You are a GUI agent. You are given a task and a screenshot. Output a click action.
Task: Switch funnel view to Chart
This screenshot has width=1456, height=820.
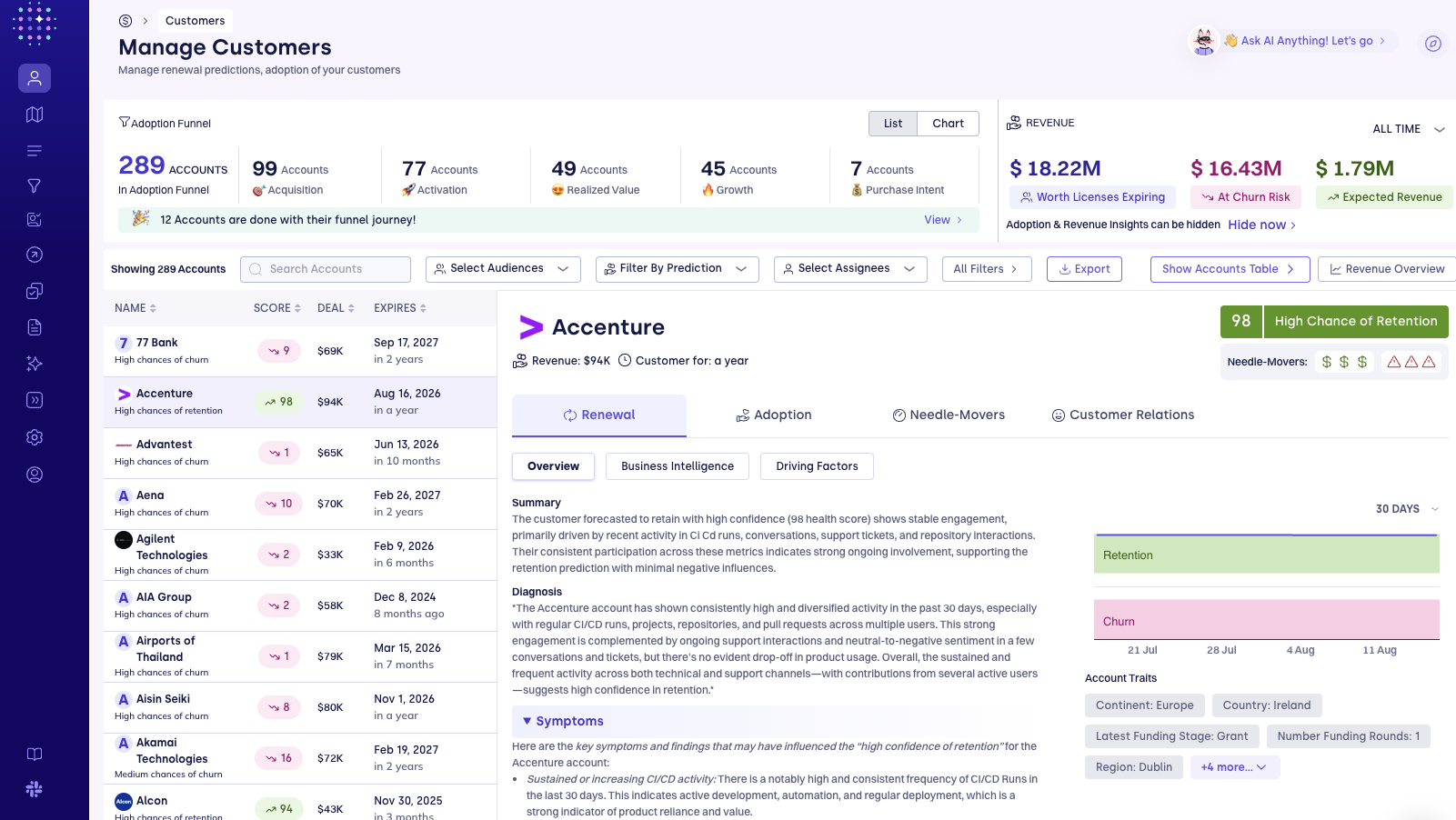(949, 124)
